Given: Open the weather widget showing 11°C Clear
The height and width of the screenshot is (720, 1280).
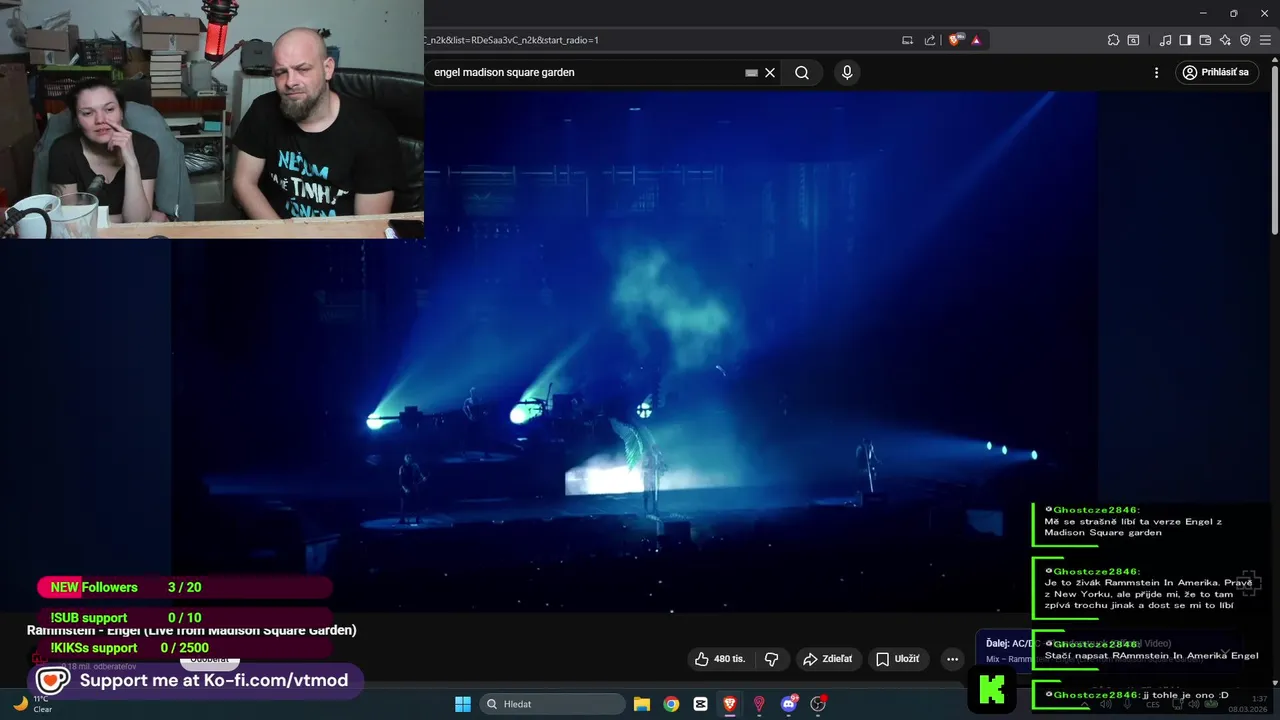Looking at the screenshot, I should (32, 704).
